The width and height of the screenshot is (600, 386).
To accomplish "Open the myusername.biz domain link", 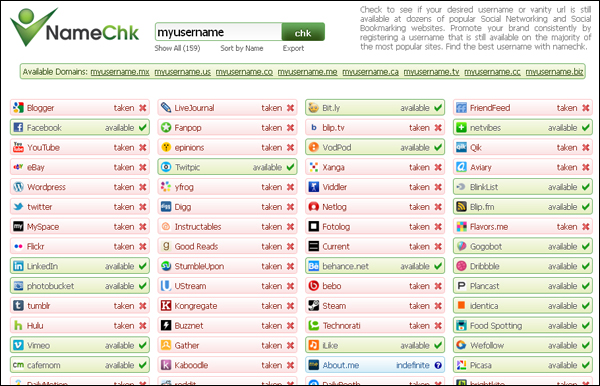I will [554, 72].
